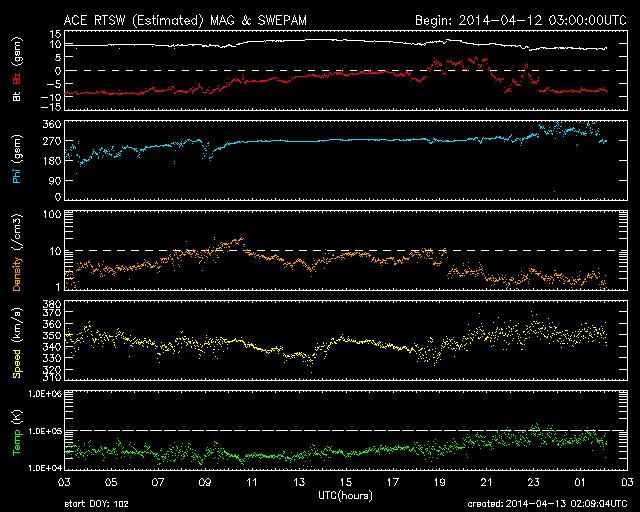Click the '13' hour label on time axis

click(x=299, y=482)
